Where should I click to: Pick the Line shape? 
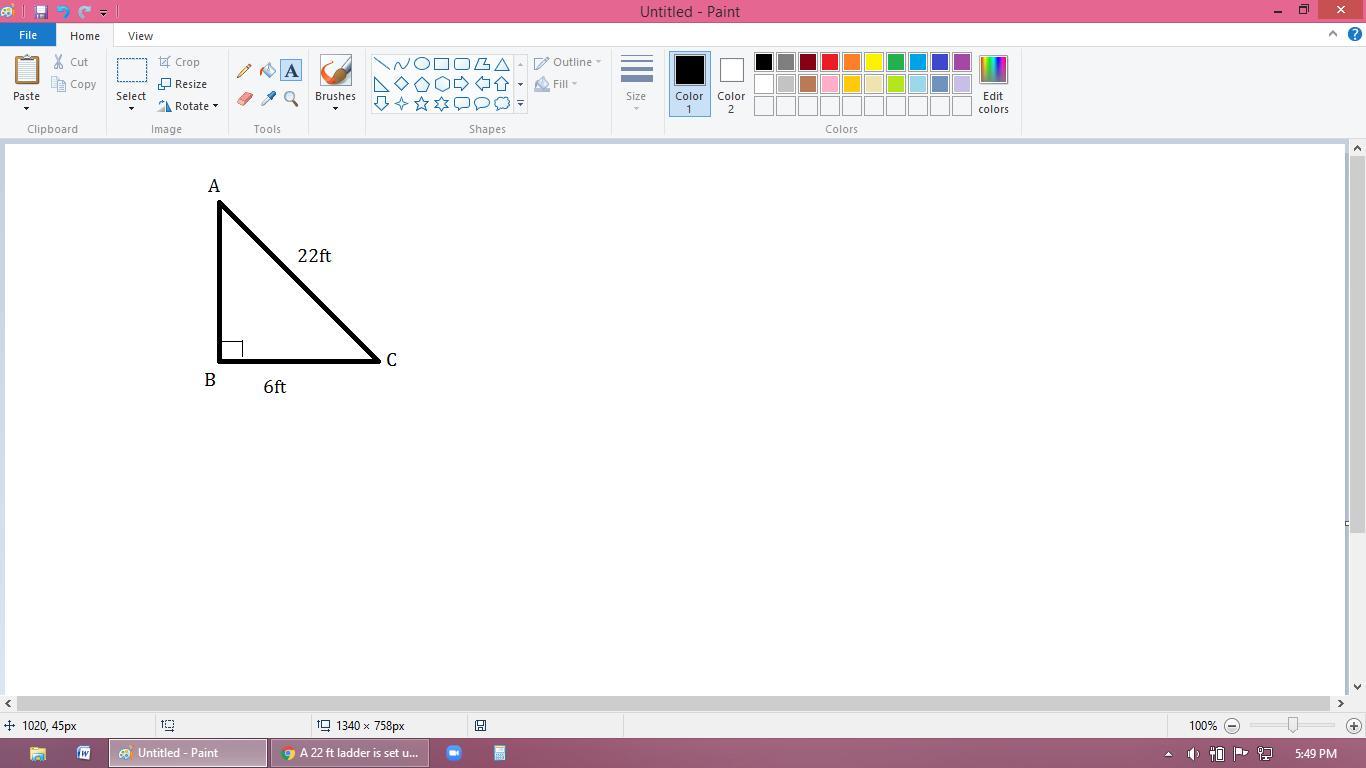(381, 64)
